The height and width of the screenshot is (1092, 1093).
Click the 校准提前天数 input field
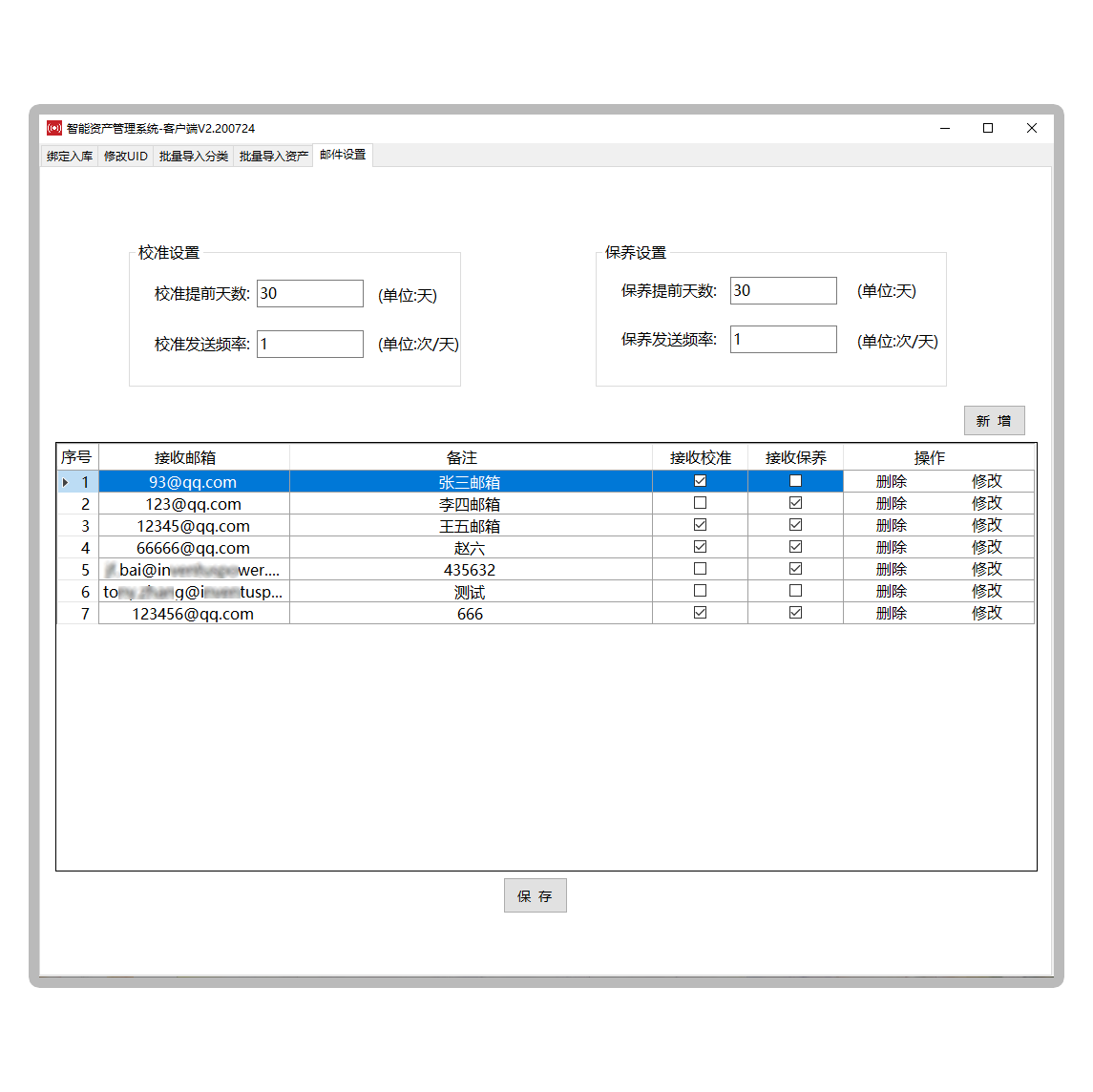tap(309, 294)
